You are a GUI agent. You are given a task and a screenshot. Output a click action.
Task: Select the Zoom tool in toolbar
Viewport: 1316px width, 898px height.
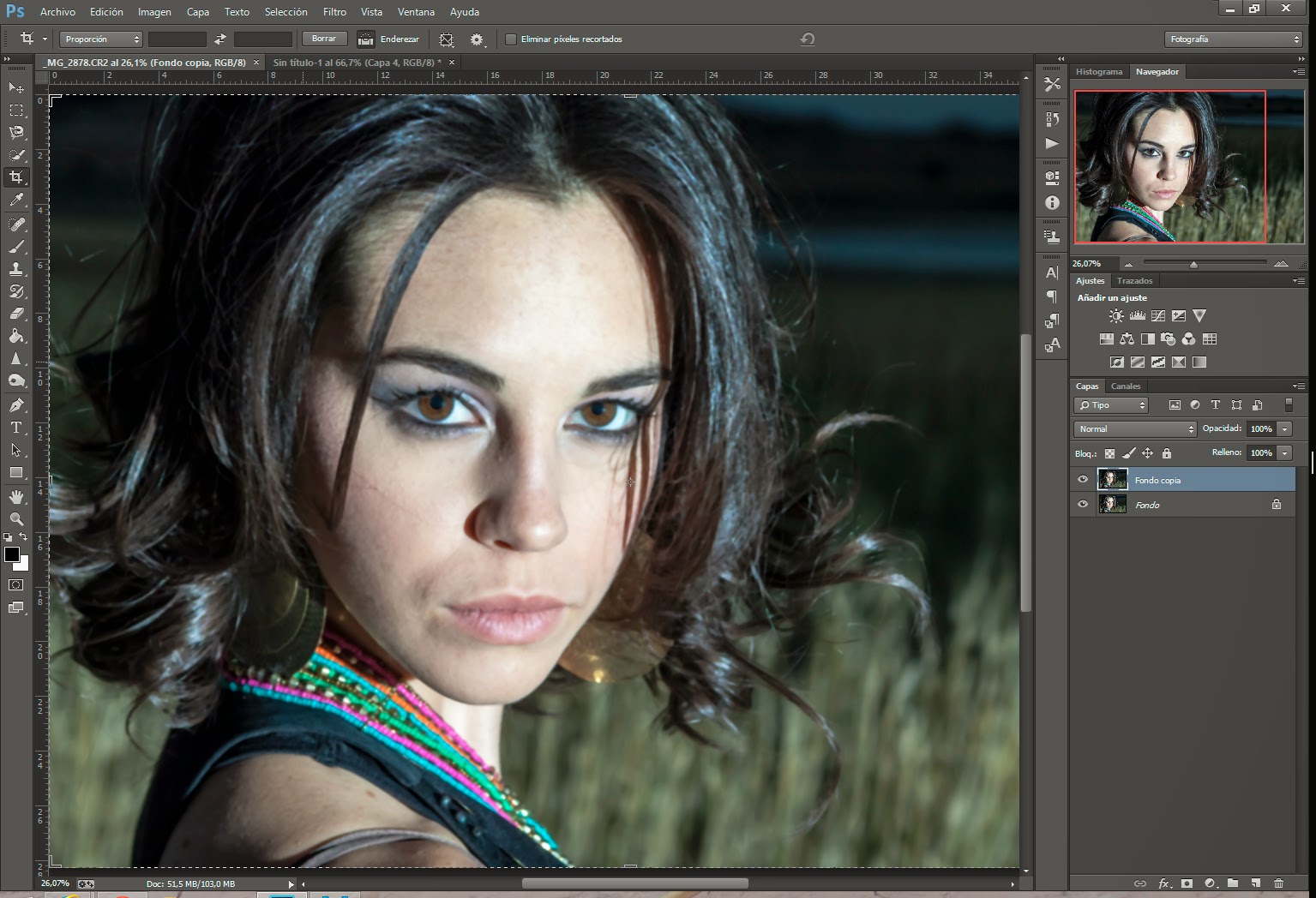(x=16, y=519)
